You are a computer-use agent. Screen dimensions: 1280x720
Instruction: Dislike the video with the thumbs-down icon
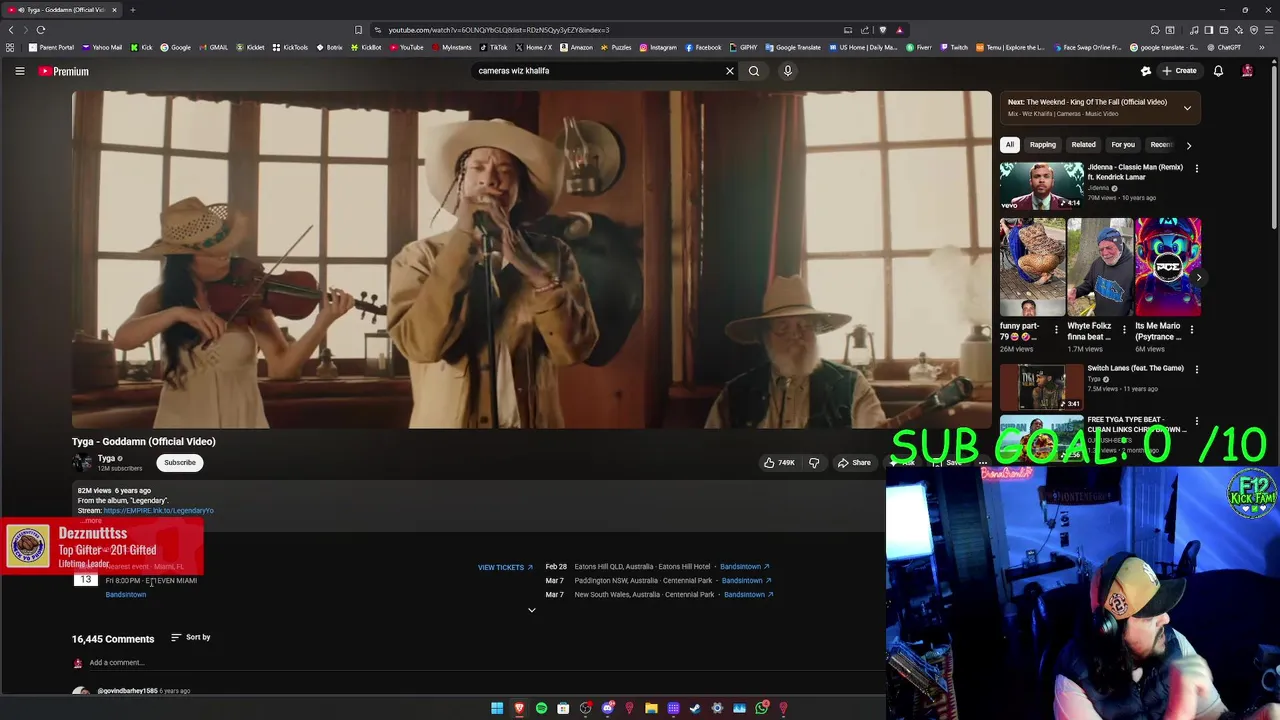click(x=814, y=463)
